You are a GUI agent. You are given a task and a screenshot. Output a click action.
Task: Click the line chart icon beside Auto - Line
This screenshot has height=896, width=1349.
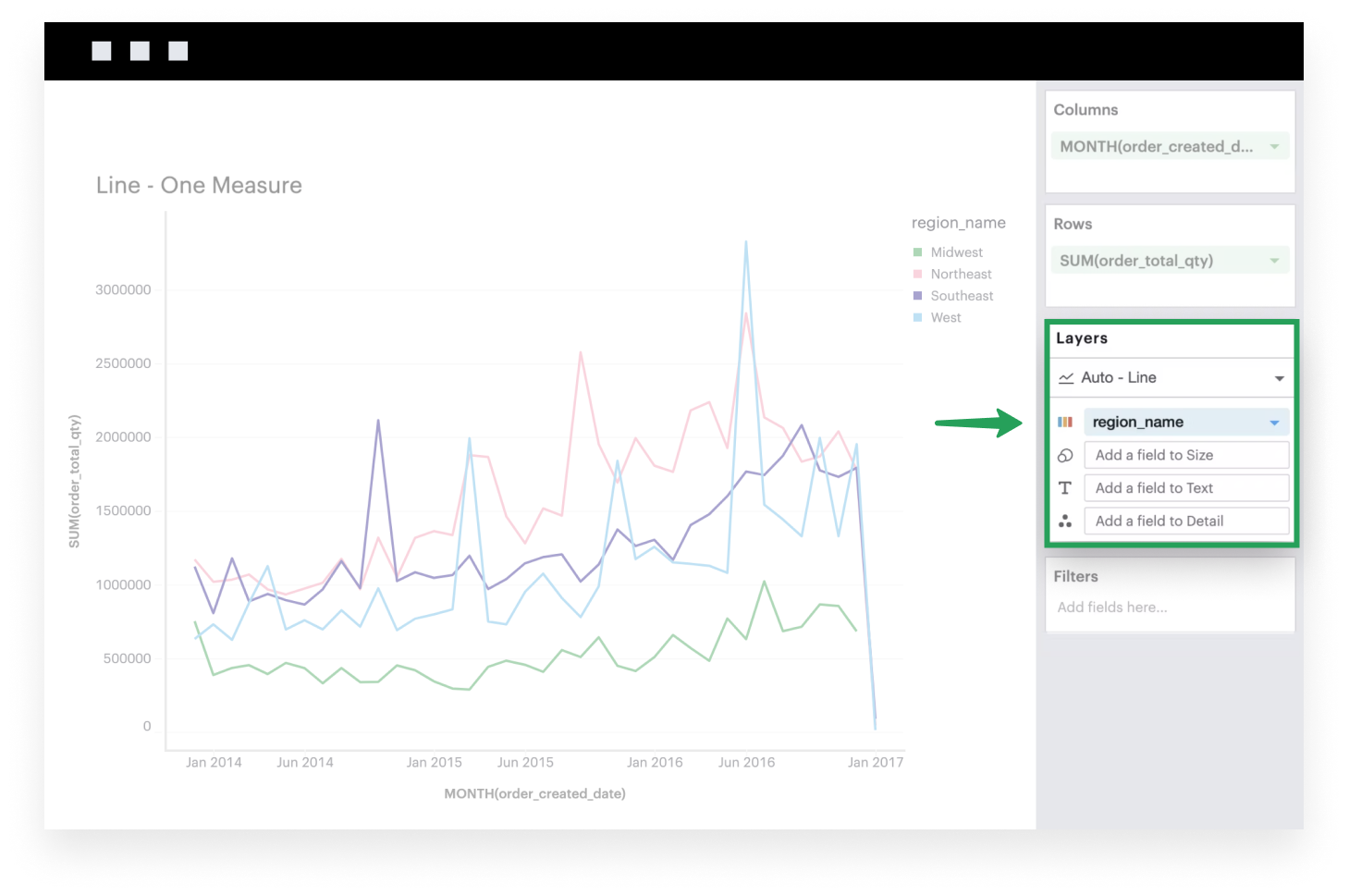coord(1066,378)
